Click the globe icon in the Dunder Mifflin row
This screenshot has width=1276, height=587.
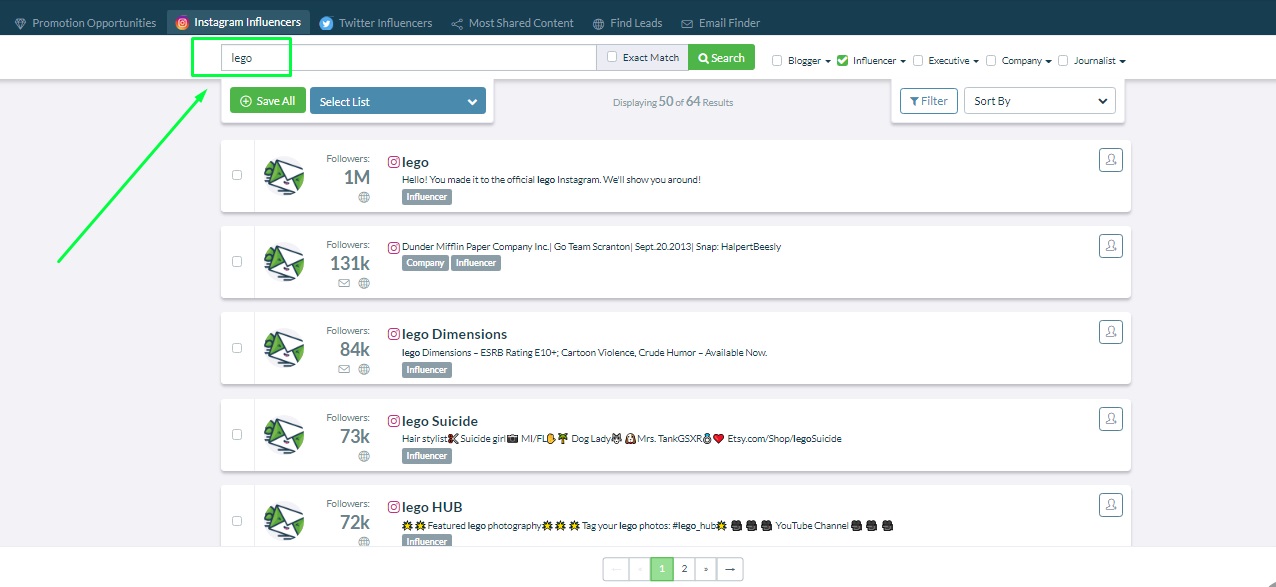[364, 283]
